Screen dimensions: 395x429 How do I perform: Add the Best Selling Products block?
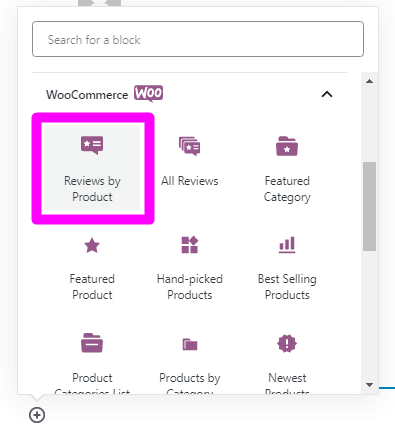[x=287, y=268]
